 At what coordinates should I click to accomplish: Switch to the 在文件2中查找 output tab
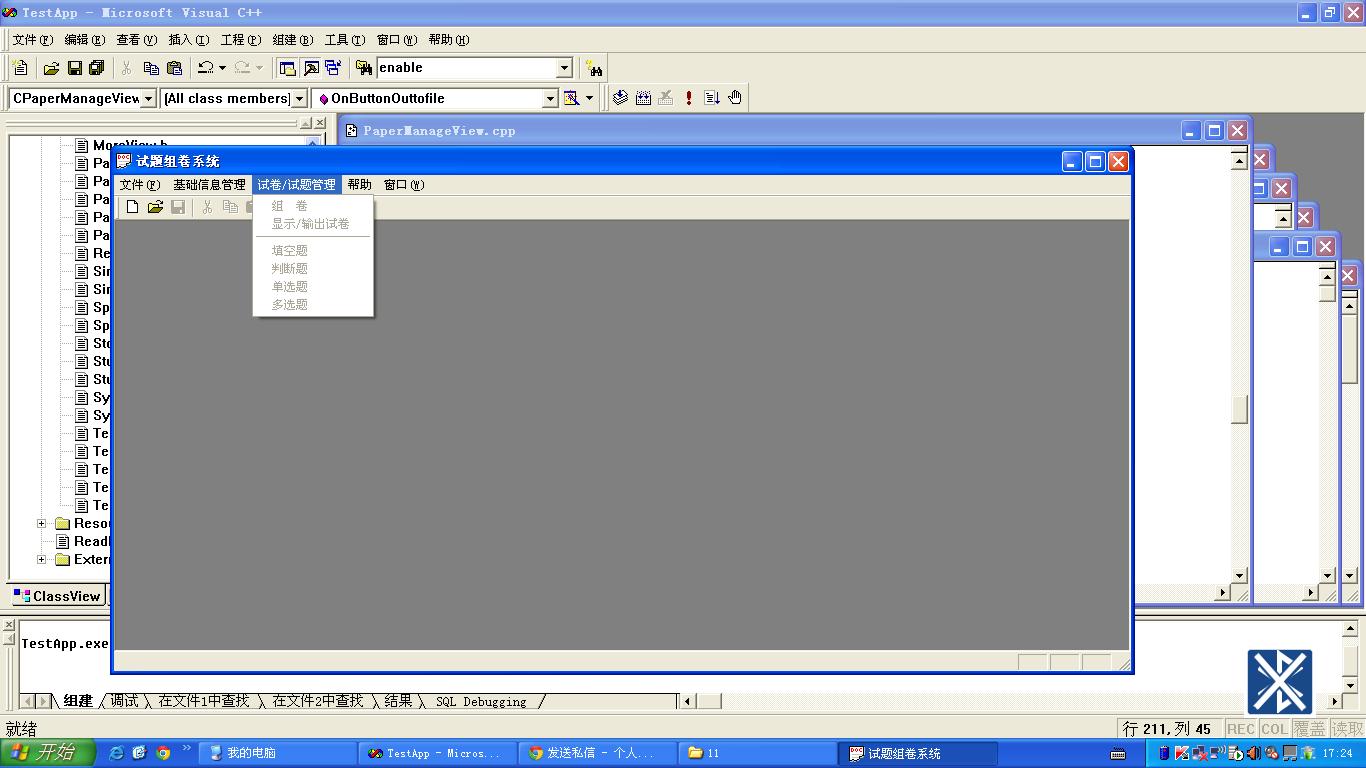tap(318, 701)
